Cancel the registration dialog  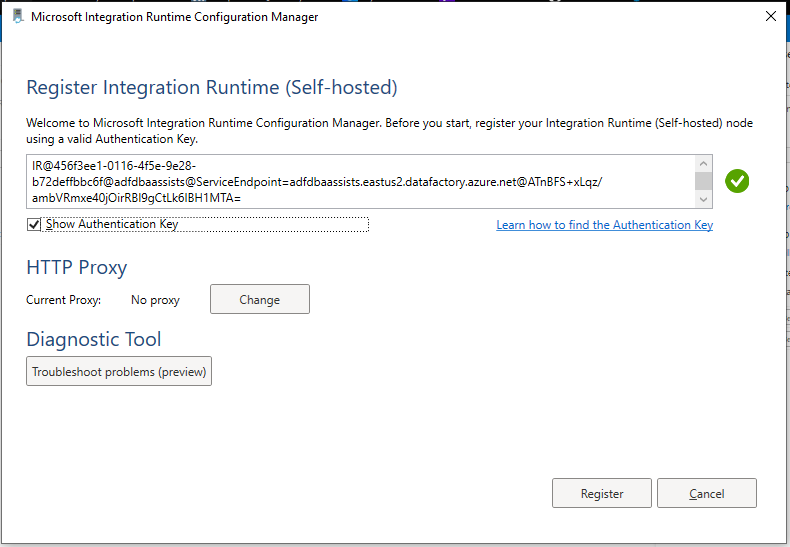706,493
